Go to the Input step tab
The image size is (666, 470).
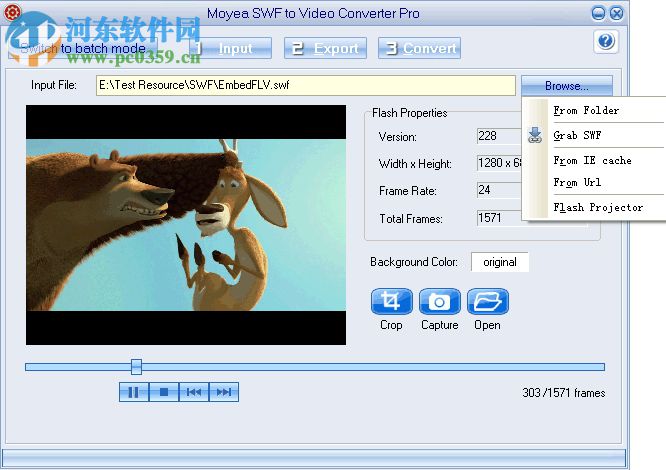point(231,48)
